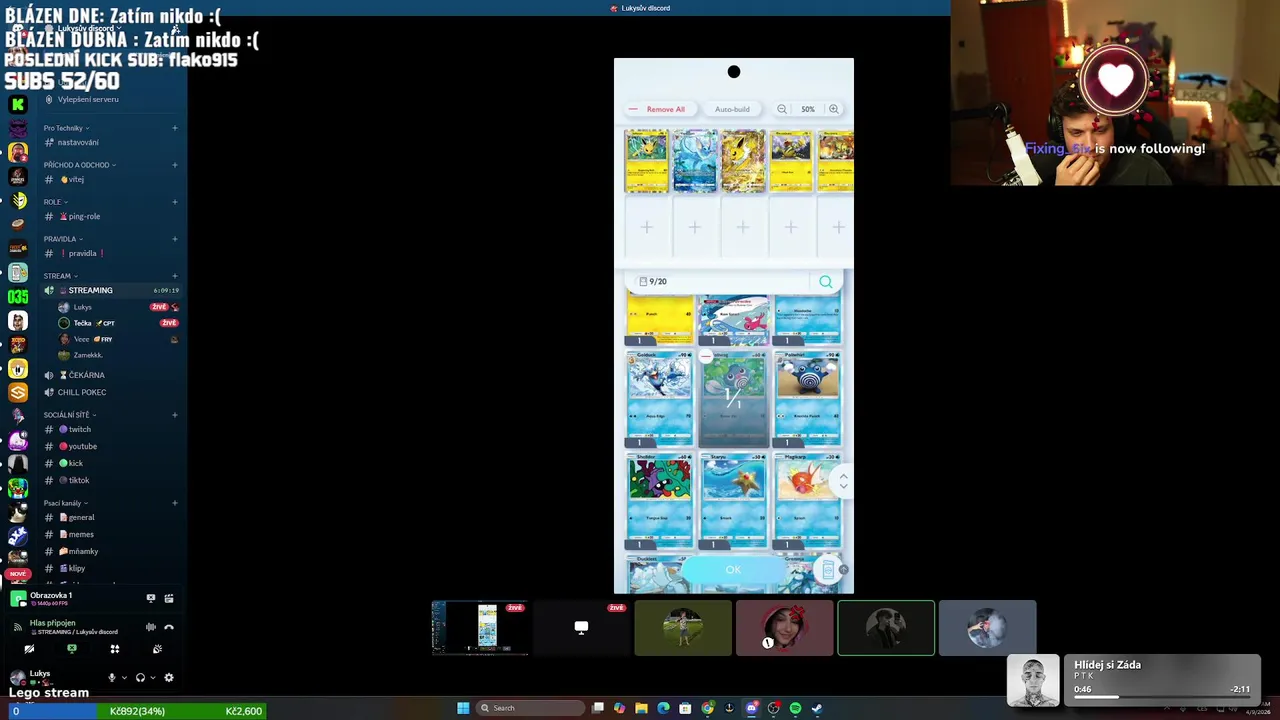Confirm deck with OK button
Image resolution: width=1280 pixels, height=720 pixels.
point(733,570)
